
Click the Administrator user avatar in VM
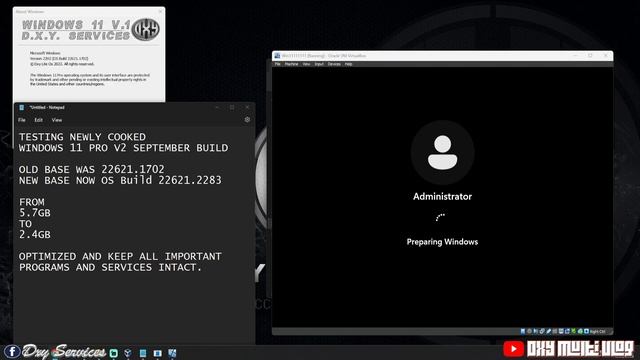442,153
